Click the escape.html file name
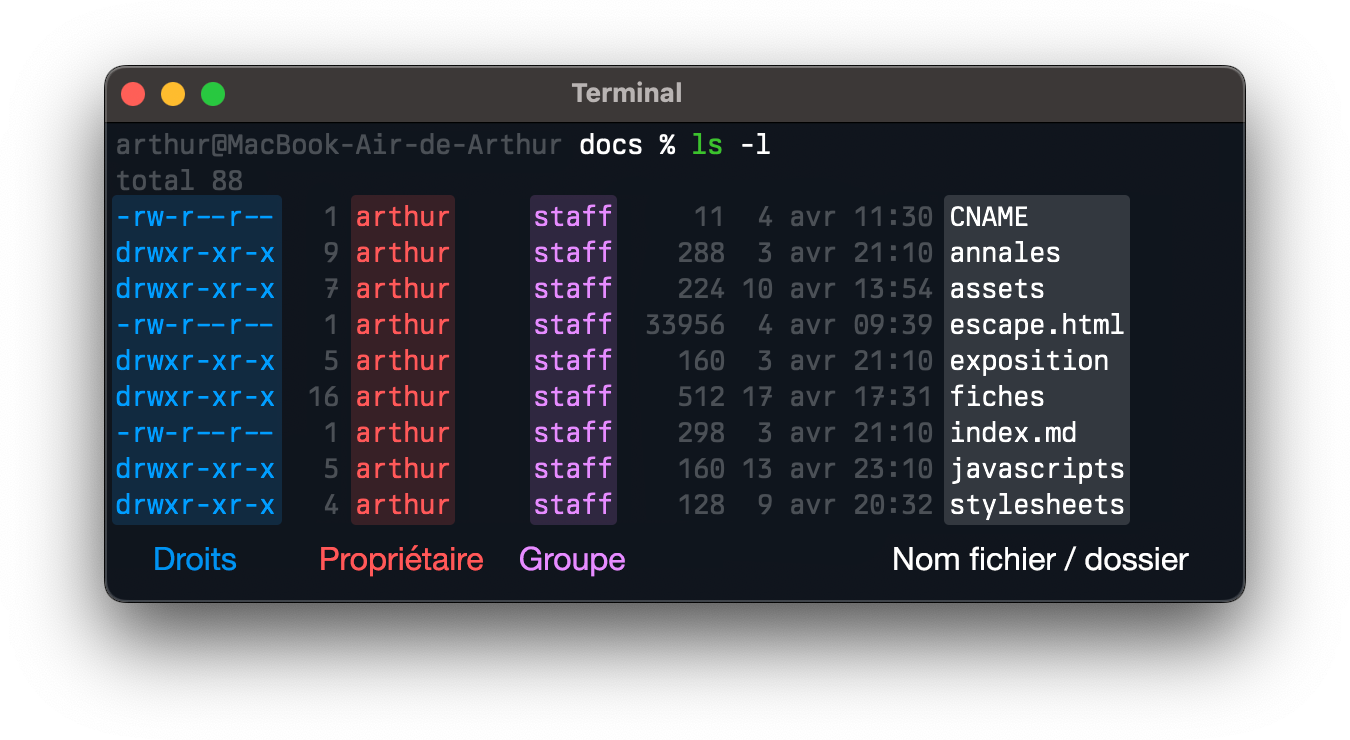The height and width of the screenshot is (740, 1350). tap(1037, 325)
